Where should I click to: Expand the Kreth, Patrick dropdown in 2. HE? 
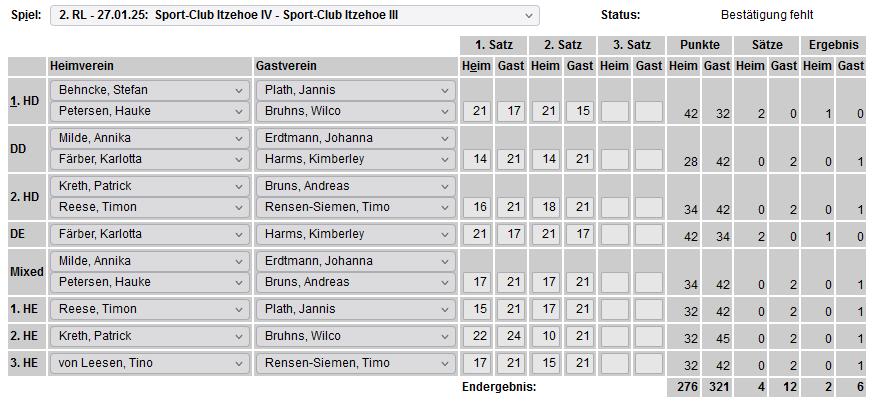point(149,336)
